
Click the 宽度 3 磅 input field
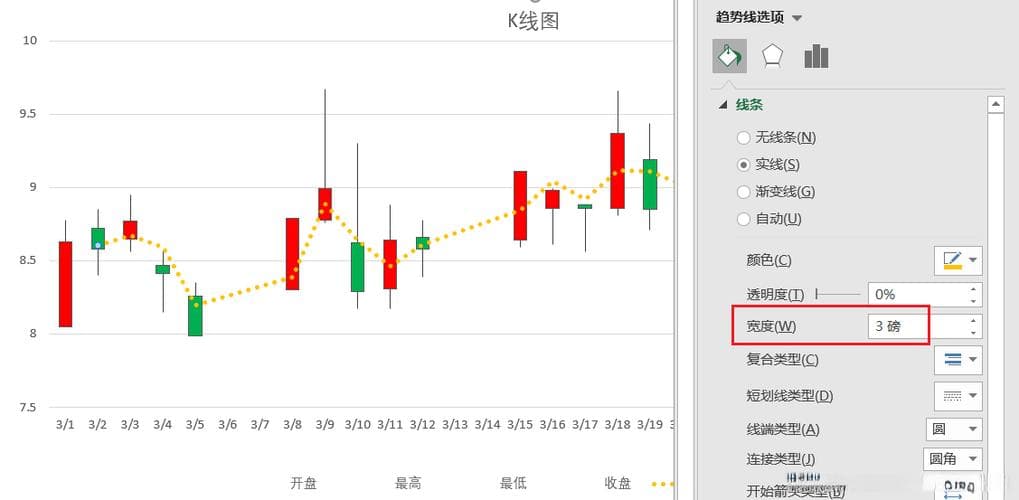pyautogui.click(x=916, y=326)
